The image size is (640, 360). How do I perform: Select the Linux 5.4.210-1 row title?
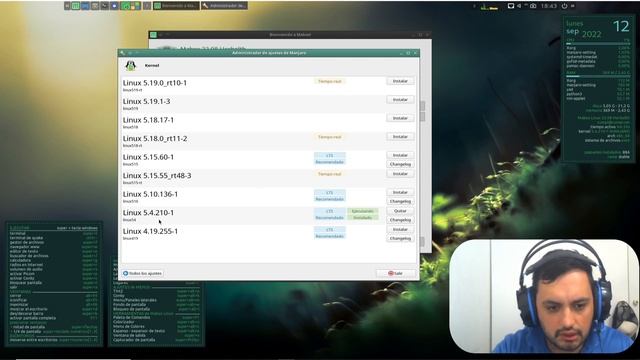(148, 213)
